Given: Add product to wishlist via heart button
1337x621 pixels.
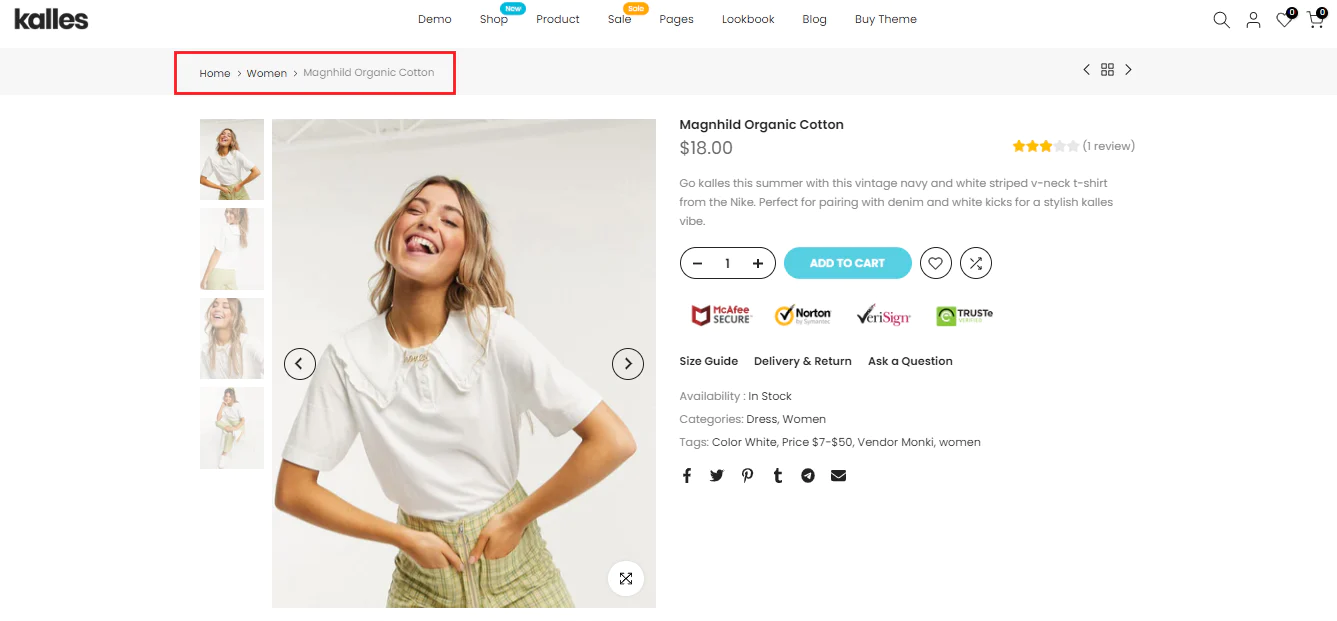Looking at the screenshot, I should (935, 263).
